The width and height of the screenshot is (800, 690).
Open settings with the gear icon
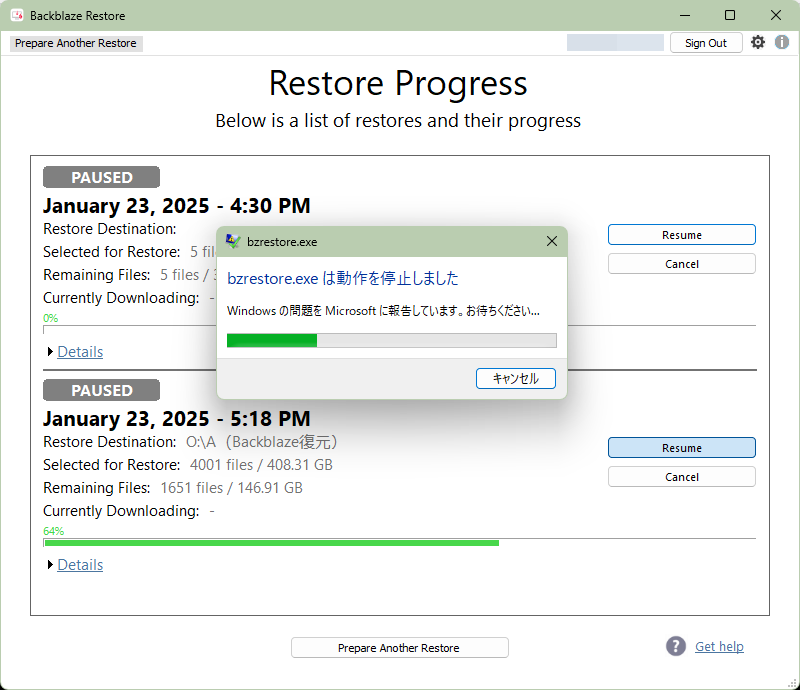tap(758, 43)
